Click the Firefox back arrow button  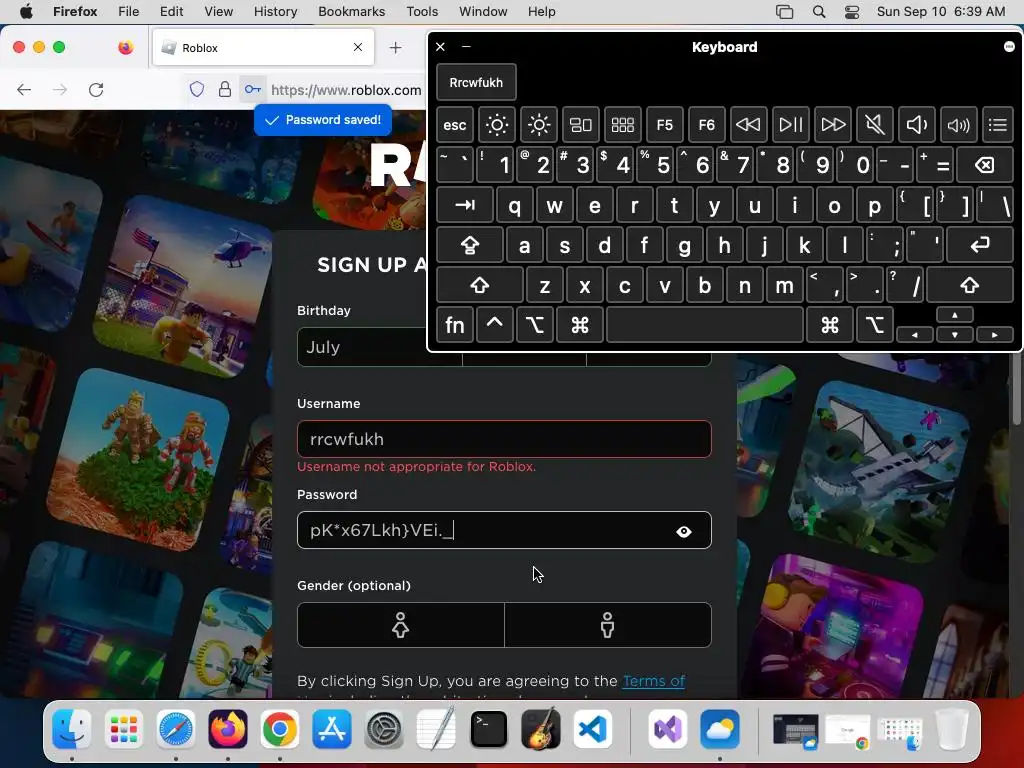(24, 89)
